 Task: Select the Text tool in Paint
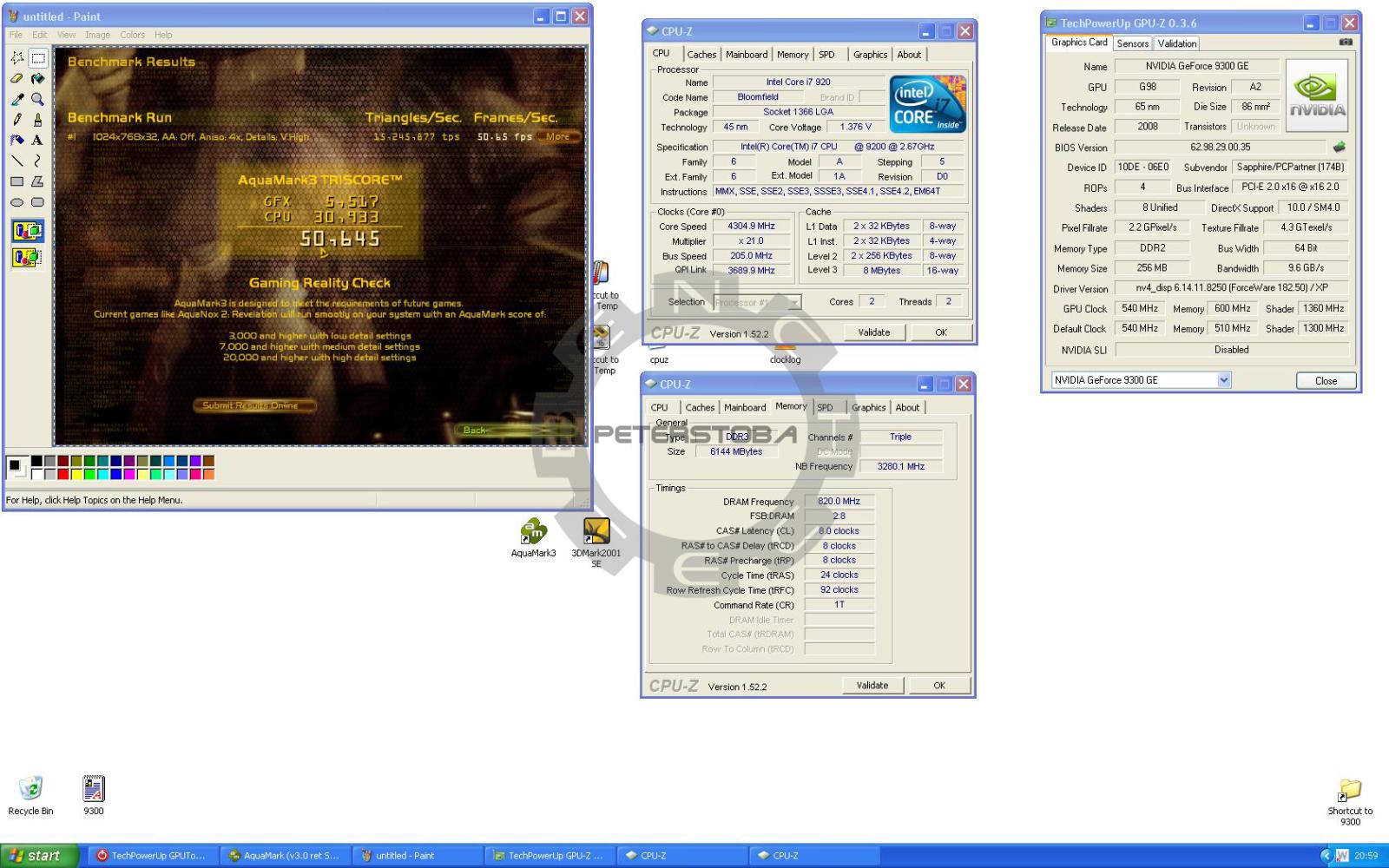(38, 141)
